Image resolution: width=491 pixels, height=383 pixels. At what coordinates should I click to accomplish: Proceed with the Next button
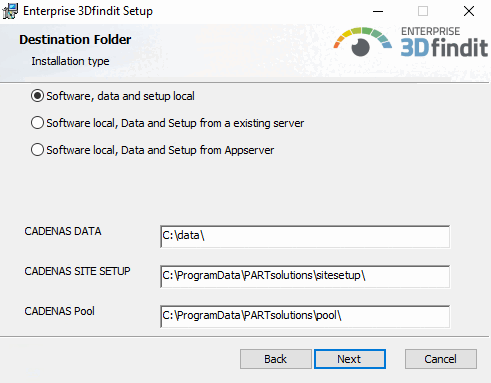coord(350,359)
